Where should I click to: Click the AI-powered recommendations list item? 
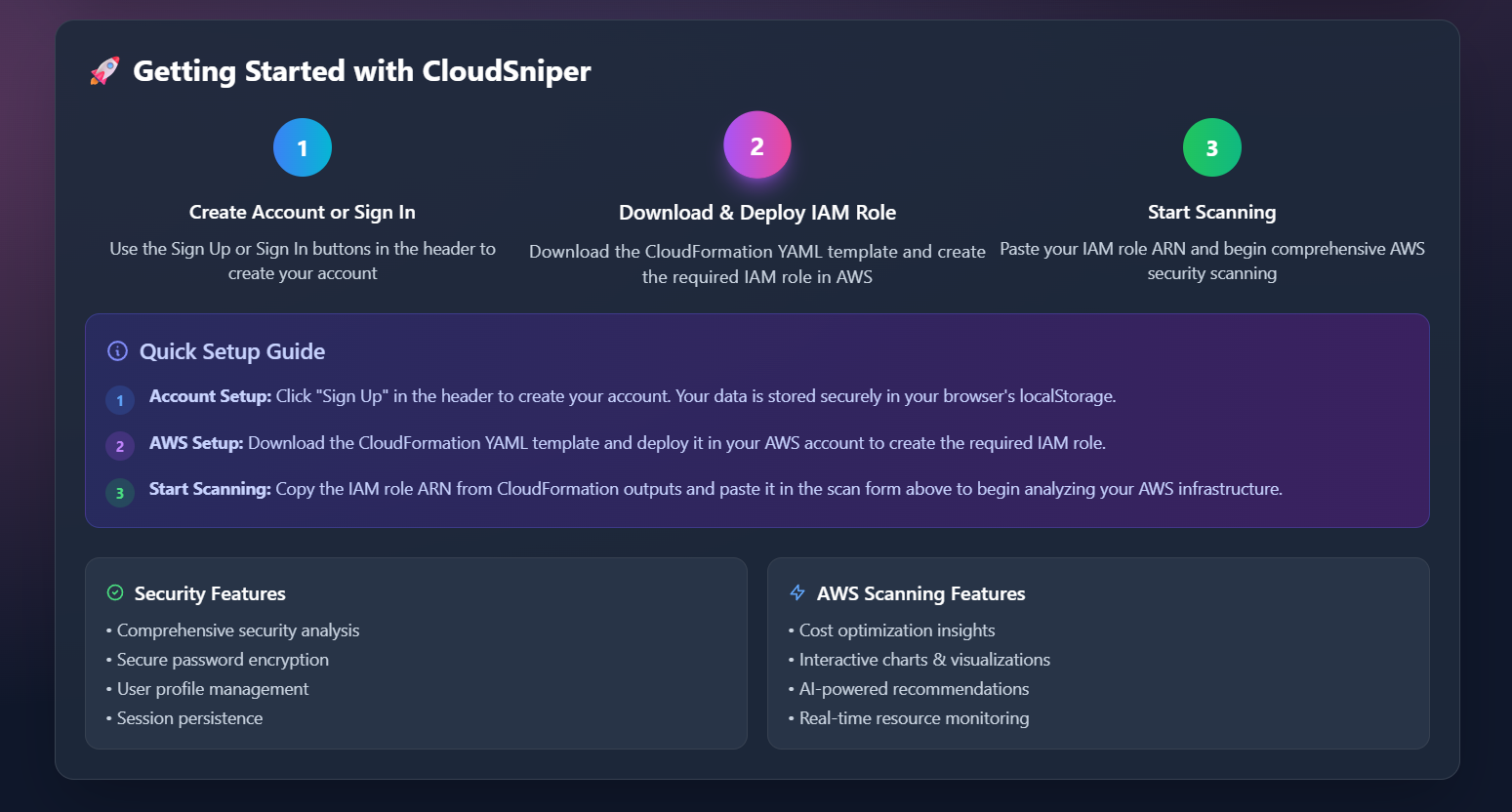[911, 688]
